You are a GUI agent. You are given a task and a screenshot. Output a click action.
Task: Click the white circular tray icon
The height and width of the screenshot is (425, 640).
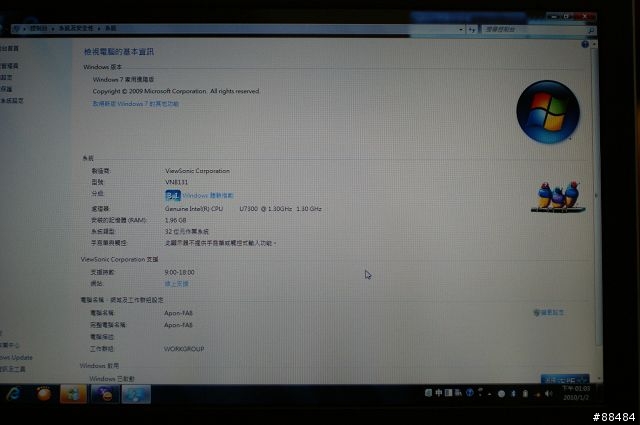click(502, 394)
